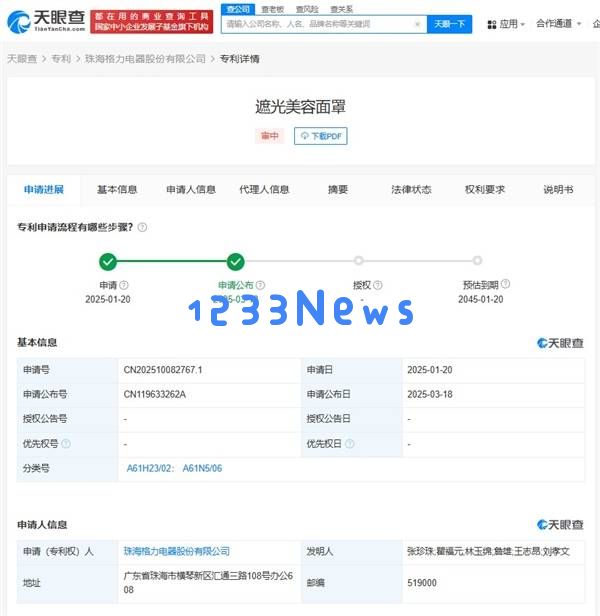The height and width of the screenshot is (616, 600).
Task: Open classification link A61N5/06
Action: 202,468
